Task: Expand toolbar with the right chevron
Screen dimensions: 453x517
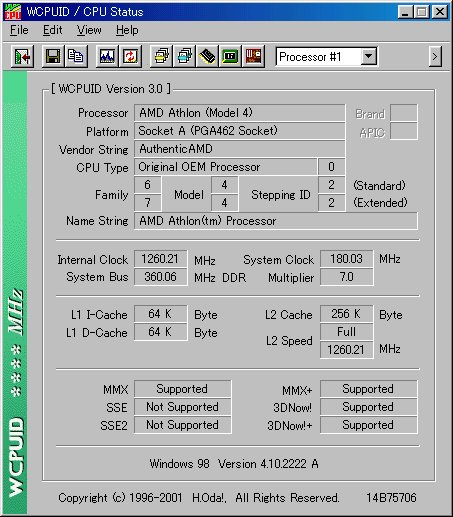Action: point(435,57)
